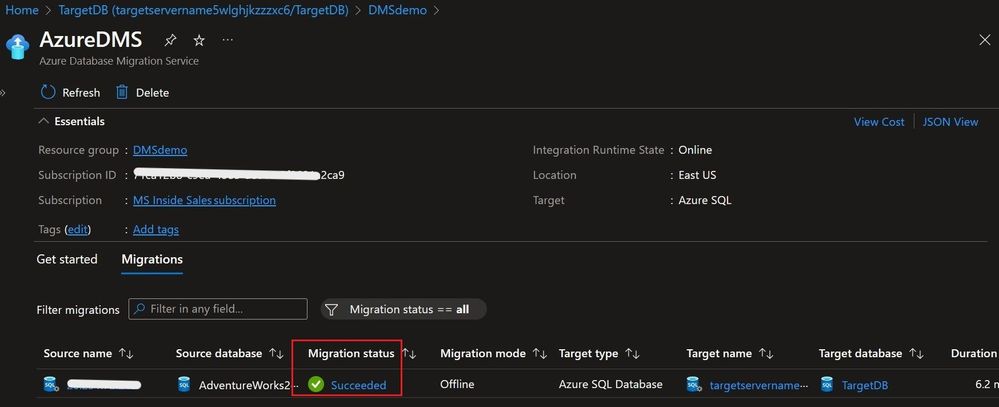Open DMSdemo breadcrumb link
This screenshot has height=407, width=999.
[x=398, y=10]
